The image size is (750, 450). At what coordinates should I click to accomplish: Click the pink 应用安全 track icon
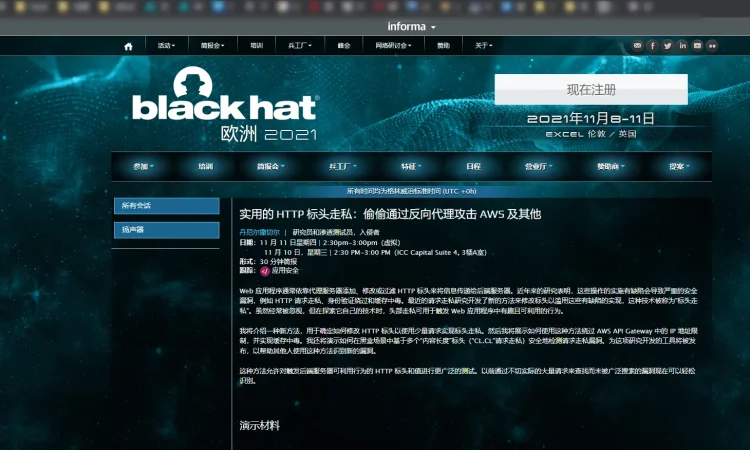coord(265,271)
